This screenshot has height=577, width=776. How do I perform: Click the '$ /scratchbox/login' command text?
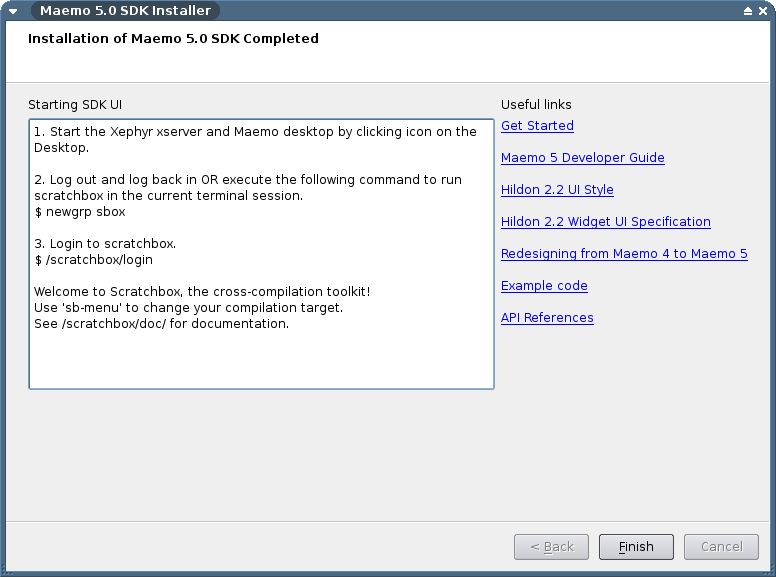[x=94, y=260]
